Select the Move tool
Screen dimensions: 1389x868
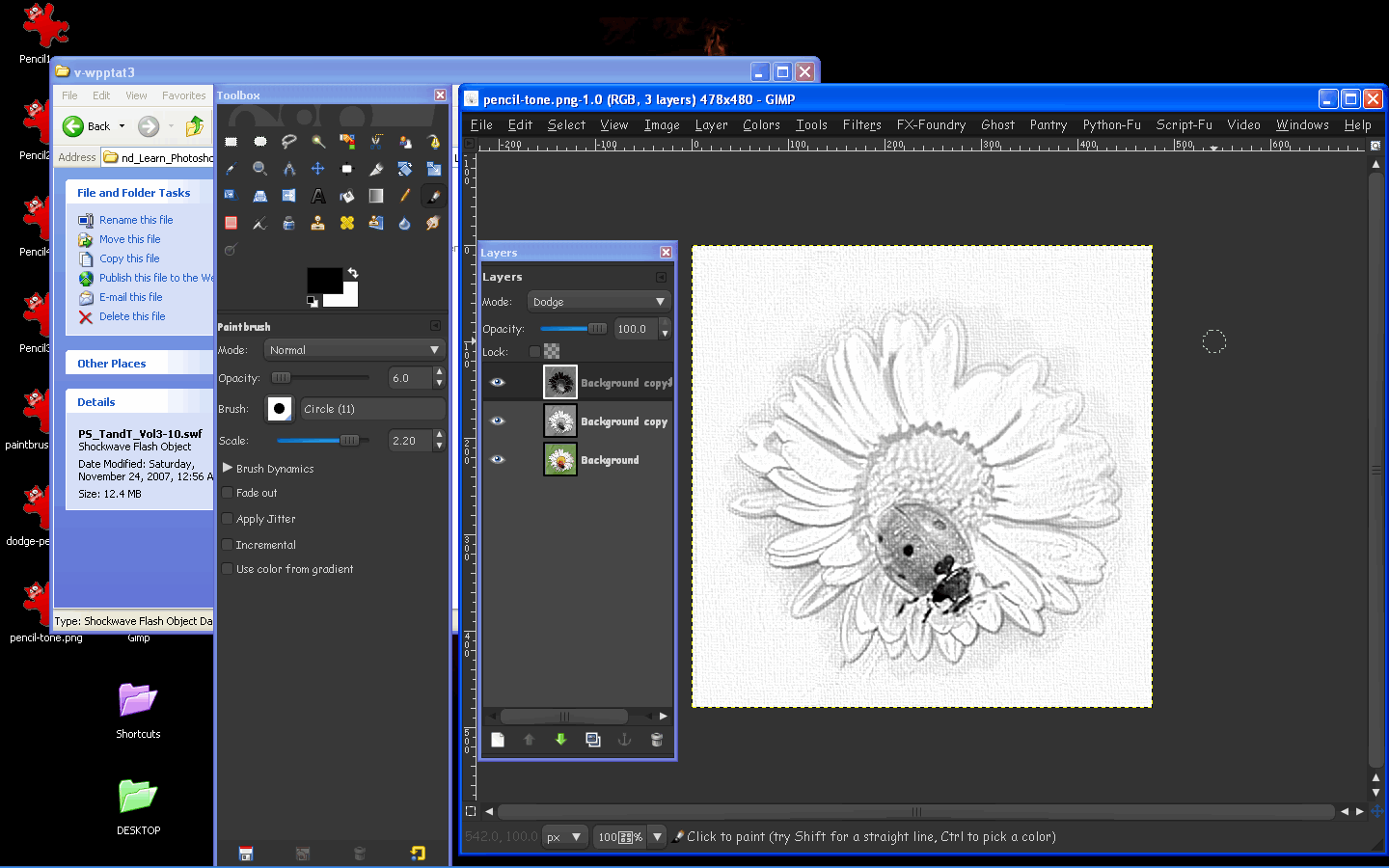pyautogui.click(x=318, y=168)
